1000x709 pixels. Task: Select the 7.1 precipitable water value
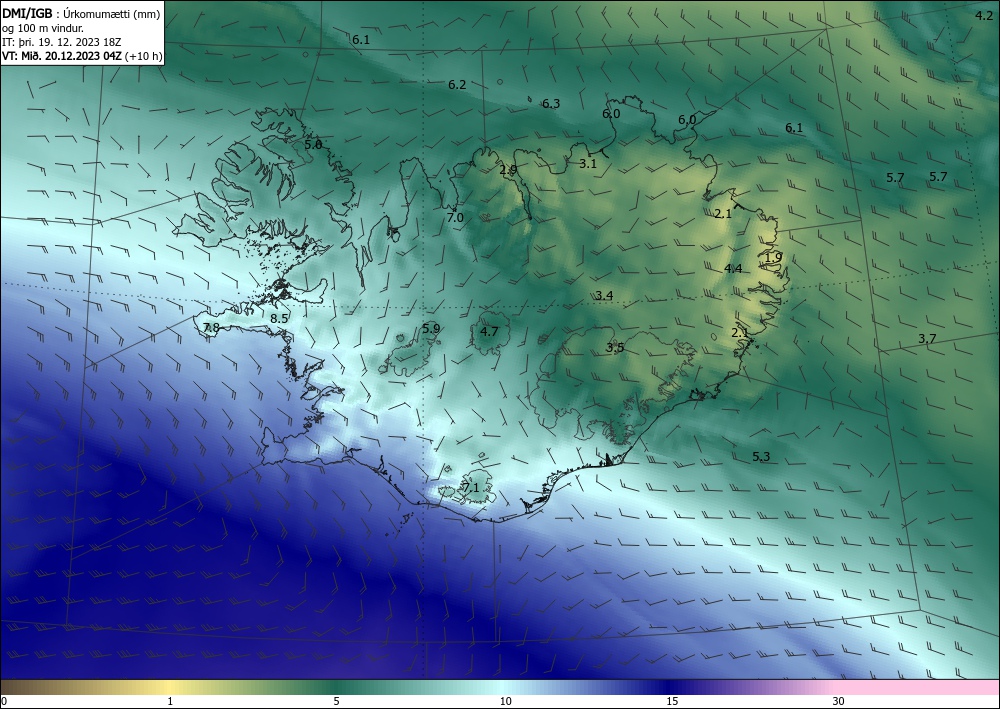pyautogui.click(x=471, y=487)
